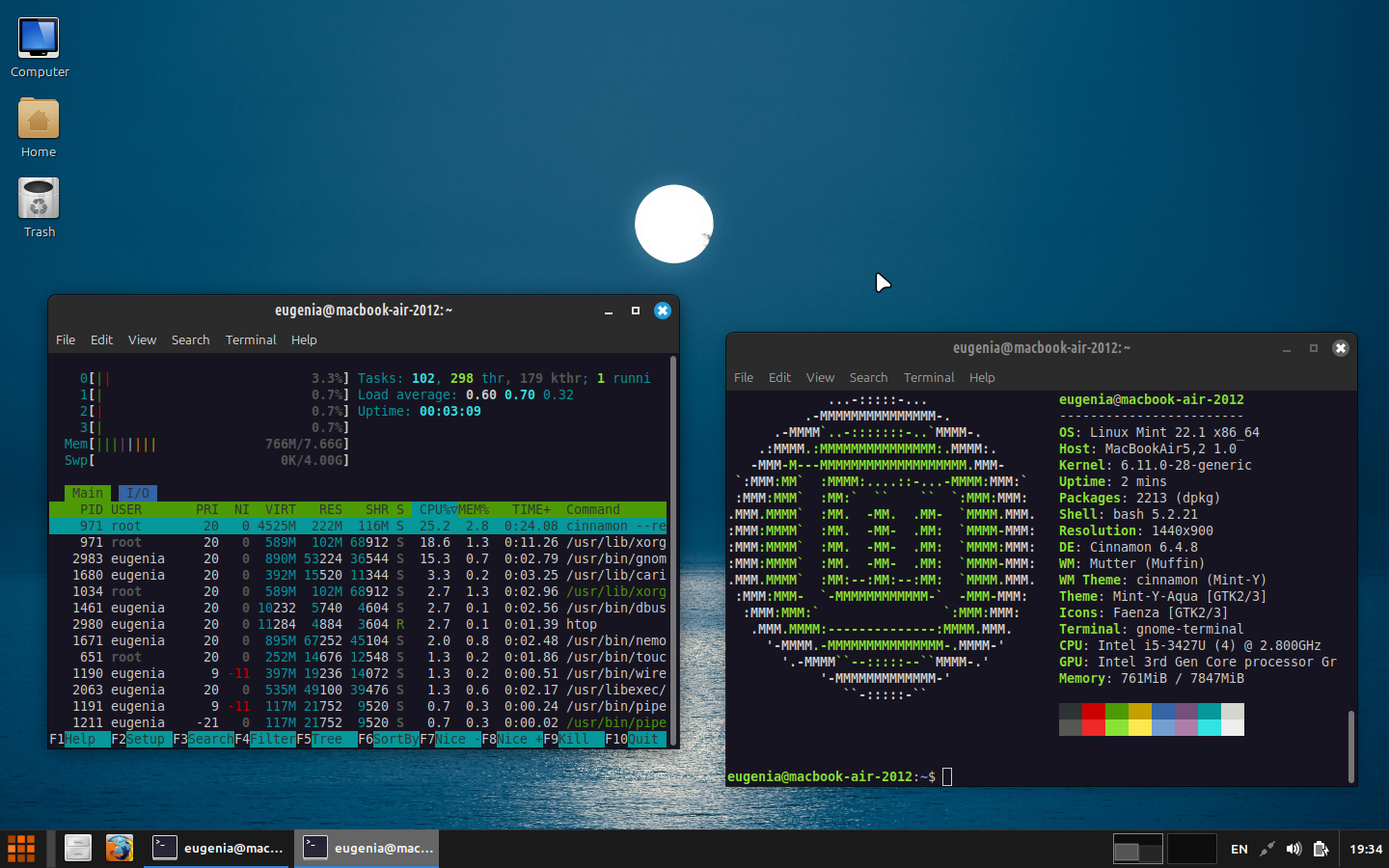Viewport: 1389px width, 868px height.
Task: Switch to the second, dark workspace
Action: point(1191,849)
